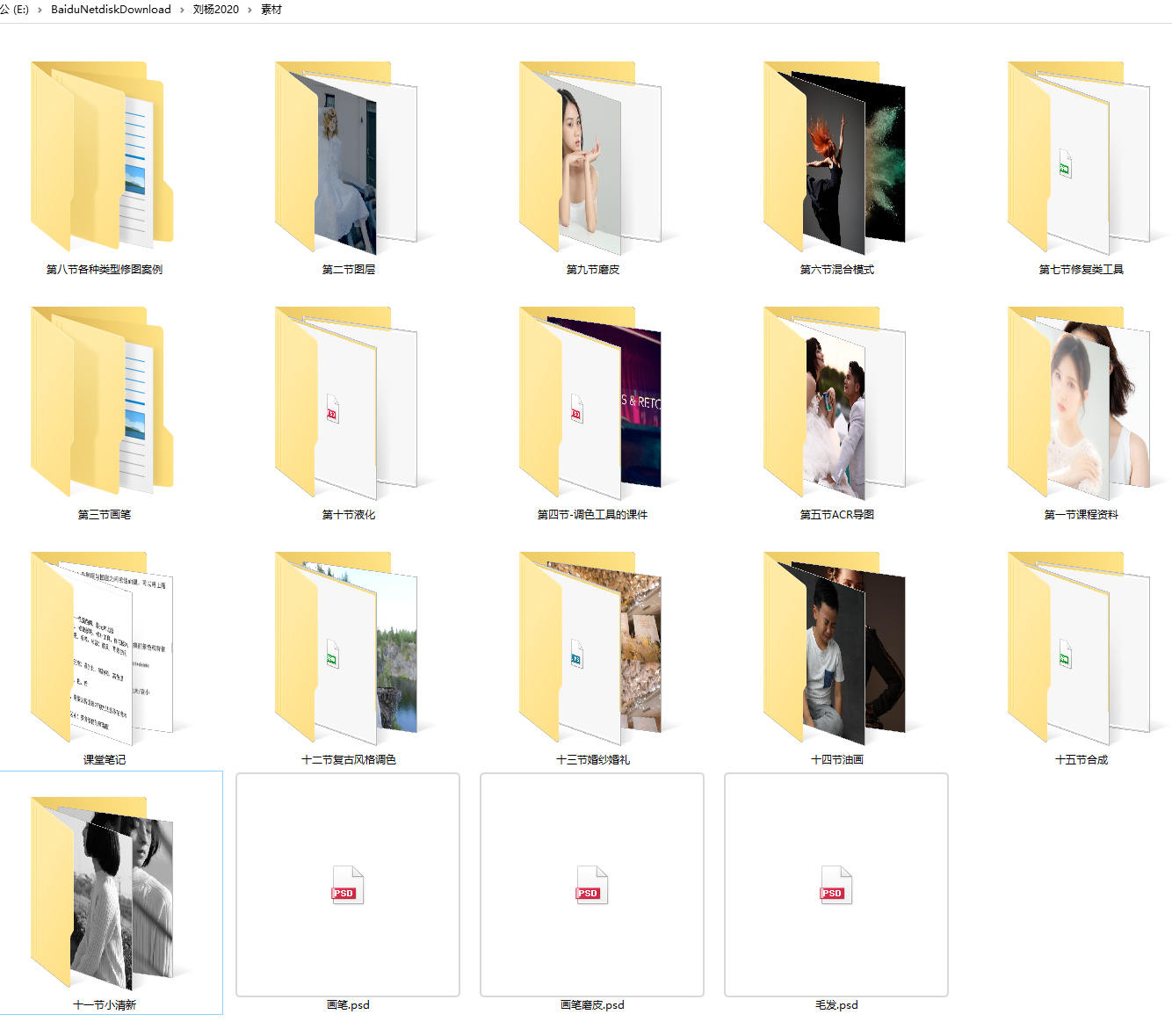The image size is (1172, 1036).
Task: Go to BaiduNetdiskDownload in the address bar
Action: (111, 10)
